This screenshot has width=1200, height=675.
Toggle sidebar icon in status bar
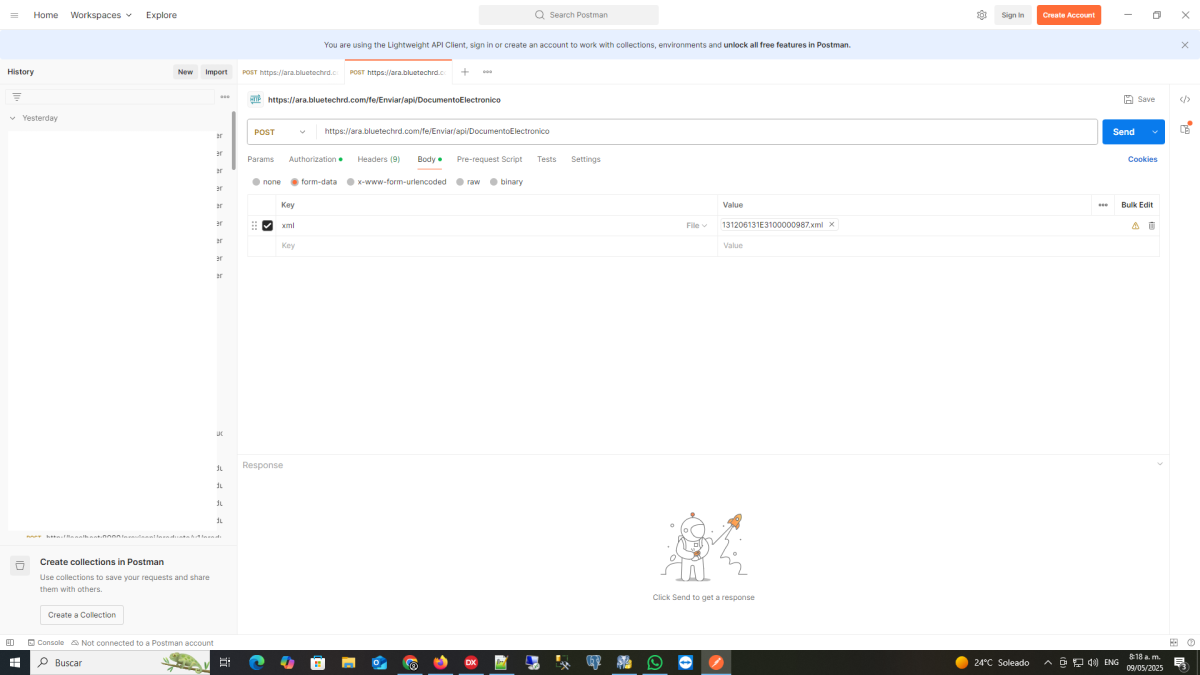click(x=10, y=642)
